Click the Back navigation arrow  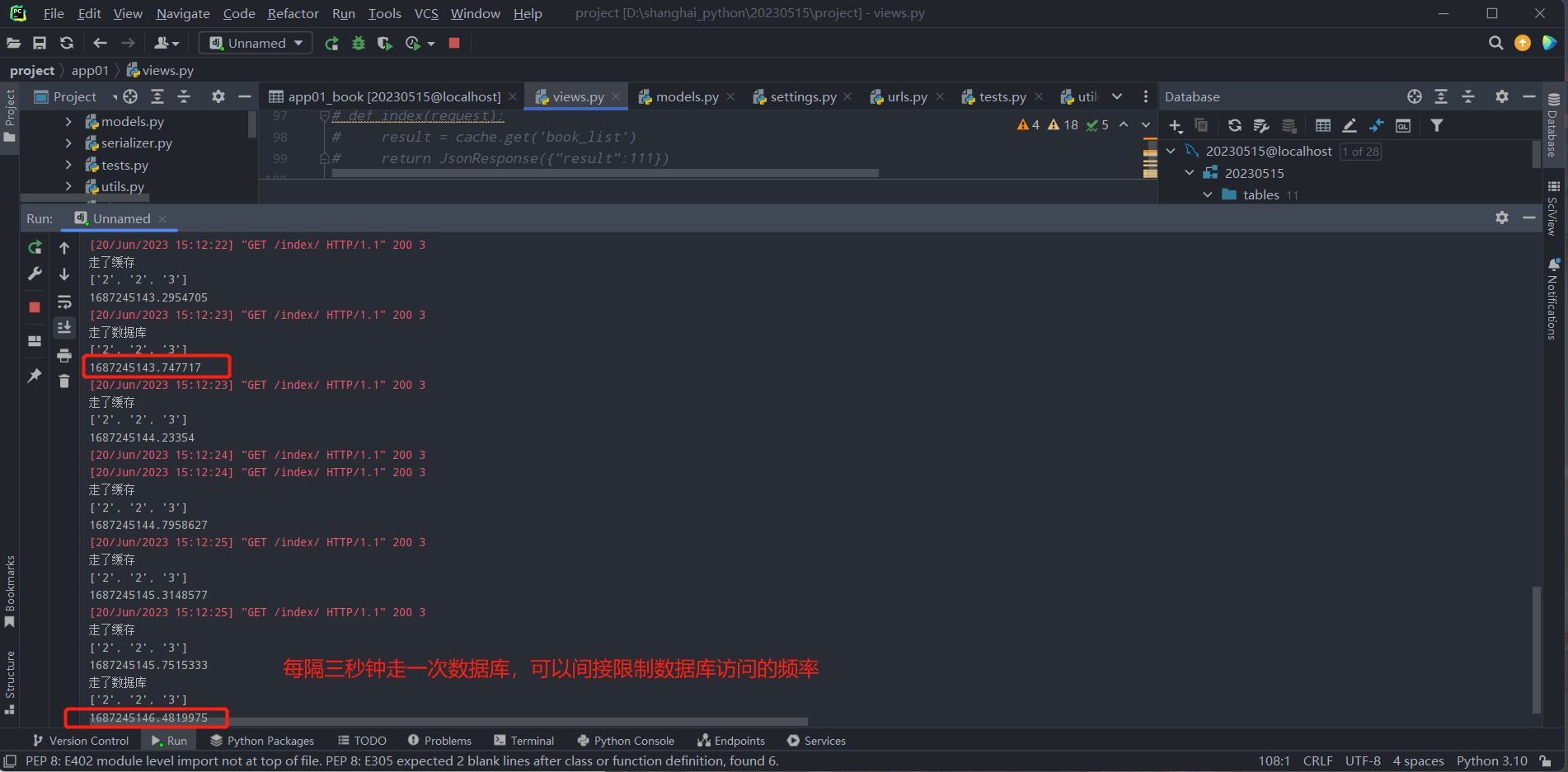pos(100,43)
